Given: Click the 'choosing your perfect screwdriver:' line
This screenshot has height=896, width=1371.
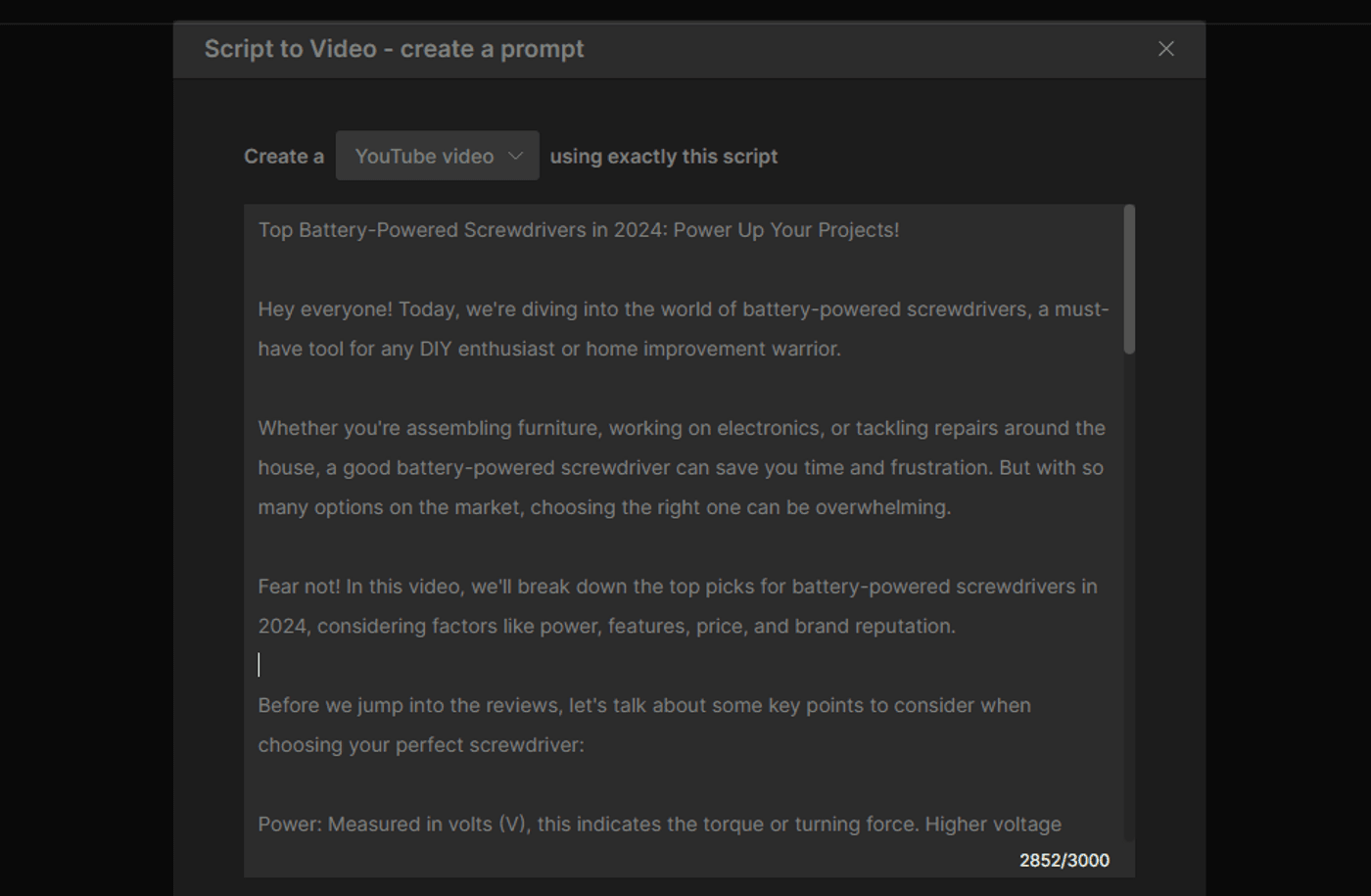Looking at the screenshot, I should pyautogui.click(x=420, y=745).
